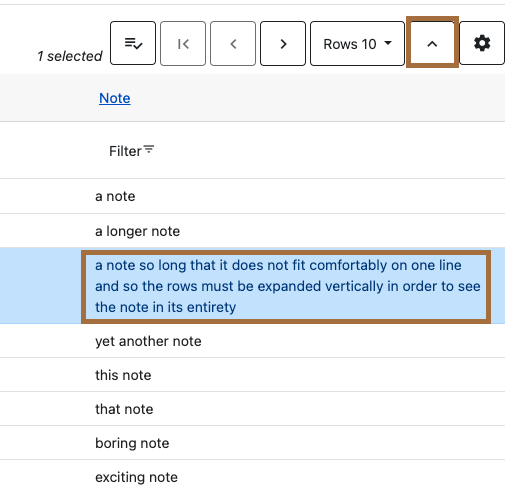Open table settings gear

pyautogui.click(x=482, y=43)
